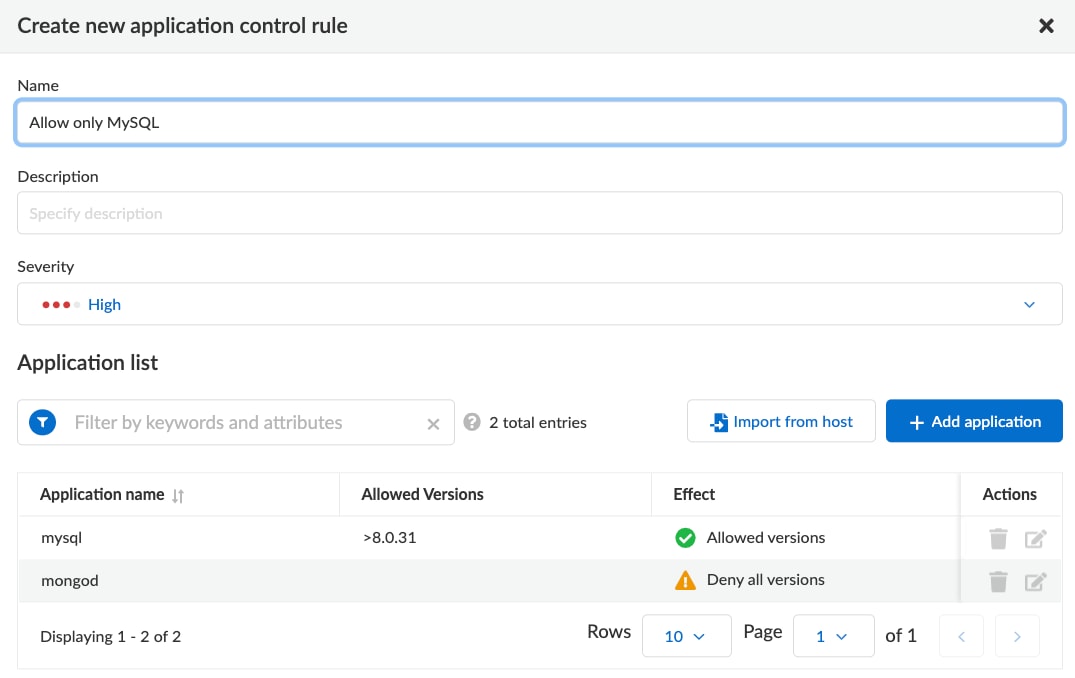Screen dimensions: 1075x678
Task: Open help icon beside total entries
Action: click(x=472, y=422)
